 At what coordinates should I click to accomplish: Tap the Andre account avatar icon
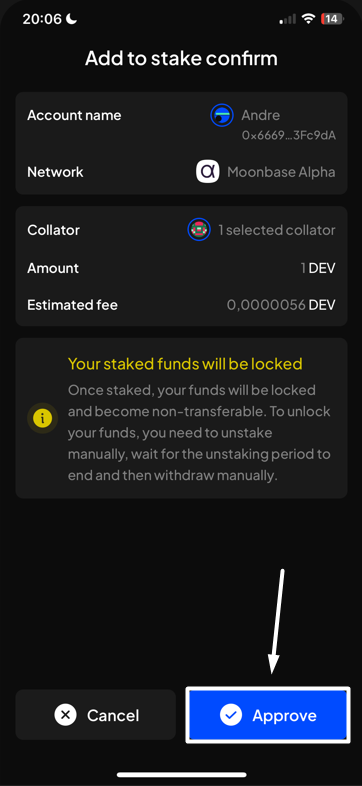click(x=222, y=116)
